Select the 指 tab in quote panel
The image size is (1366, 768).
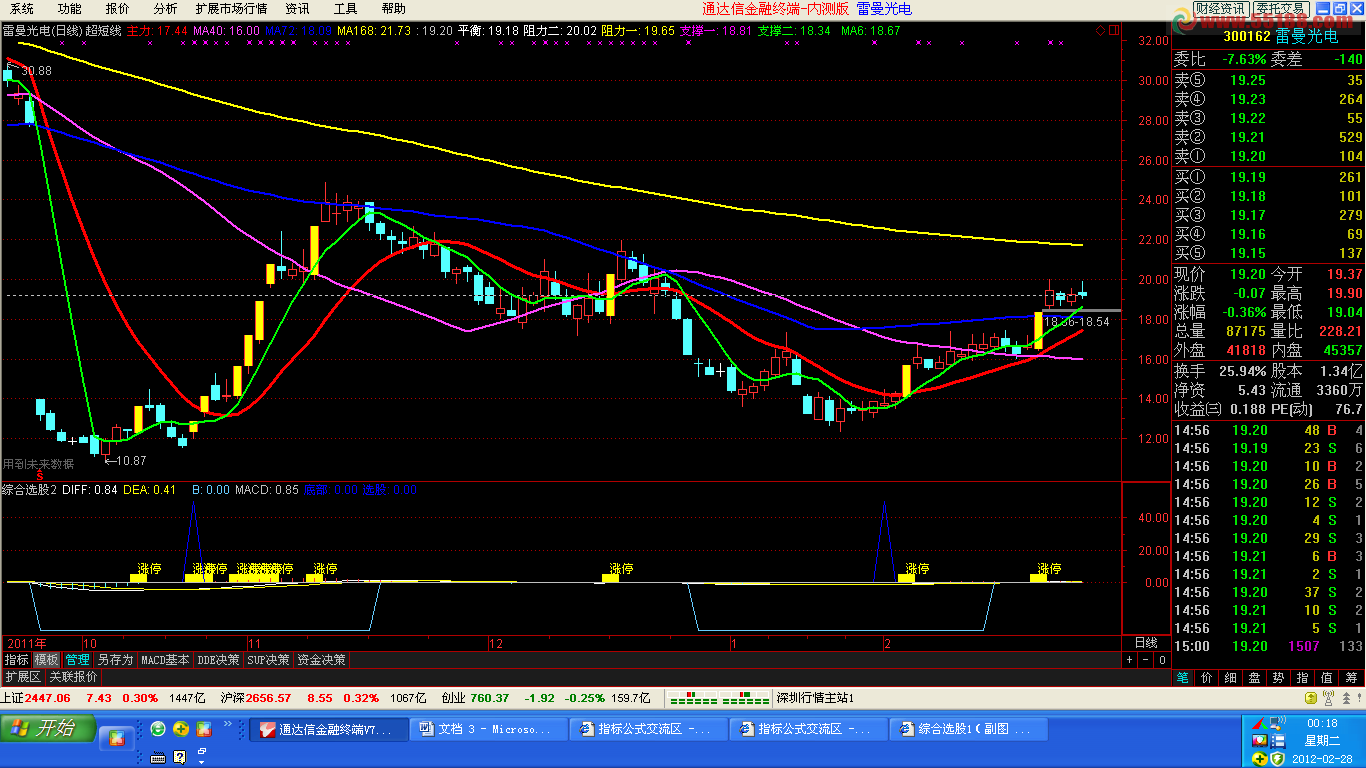[x=1303, y=677]
